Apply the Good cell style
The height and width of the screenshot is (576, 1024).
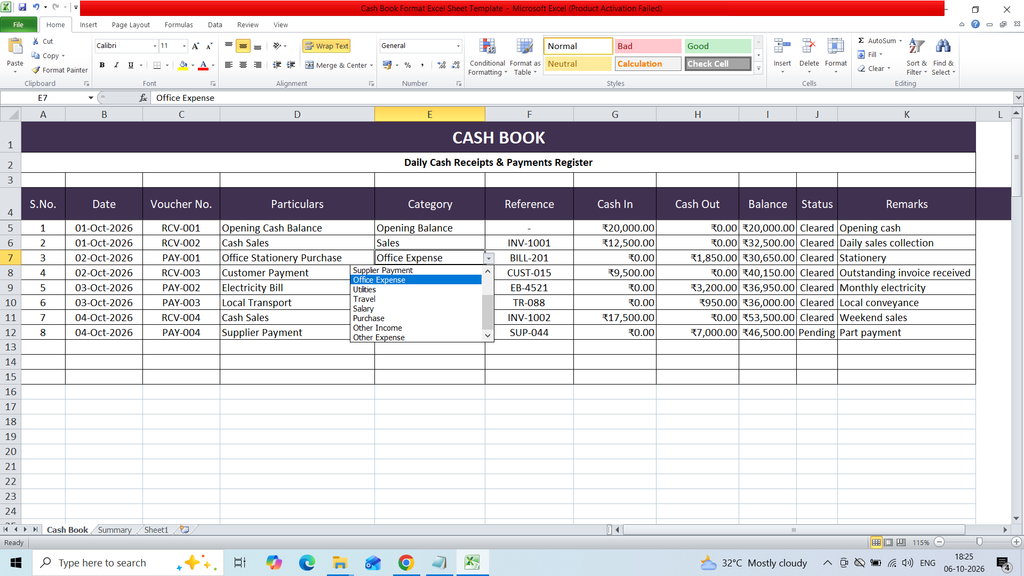(x=717, y=46)
